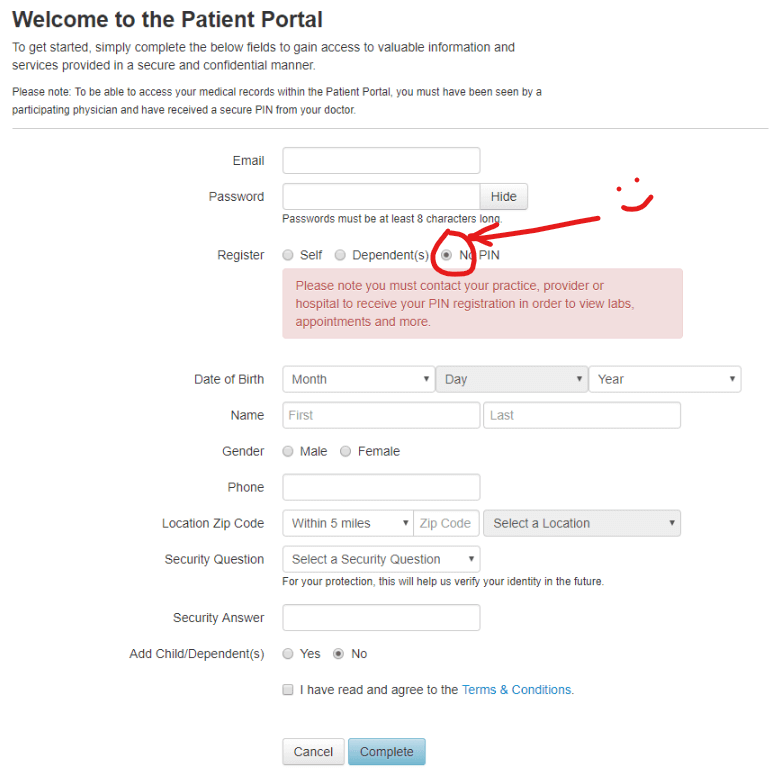Open the Within 5 miles dropdown
778x778 pixels.
pos(347,523)
